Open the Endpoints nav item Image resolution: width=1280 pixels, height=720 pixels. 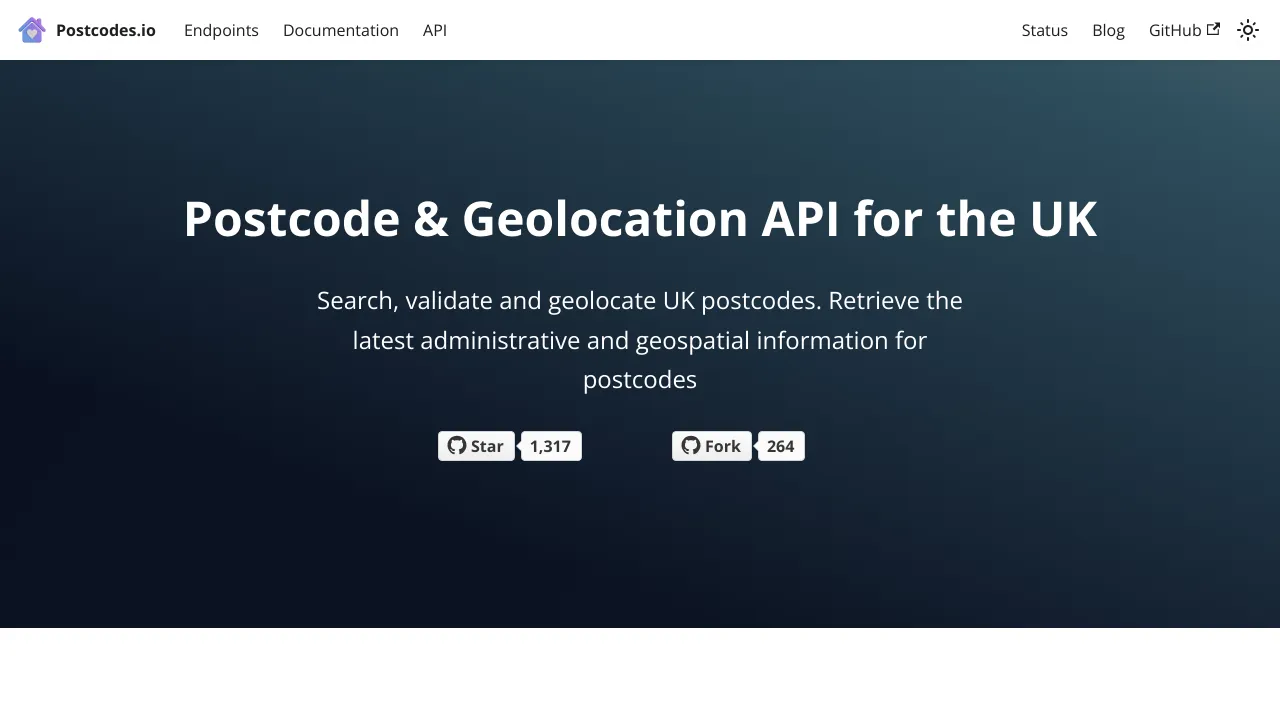(x=221, y=30)
